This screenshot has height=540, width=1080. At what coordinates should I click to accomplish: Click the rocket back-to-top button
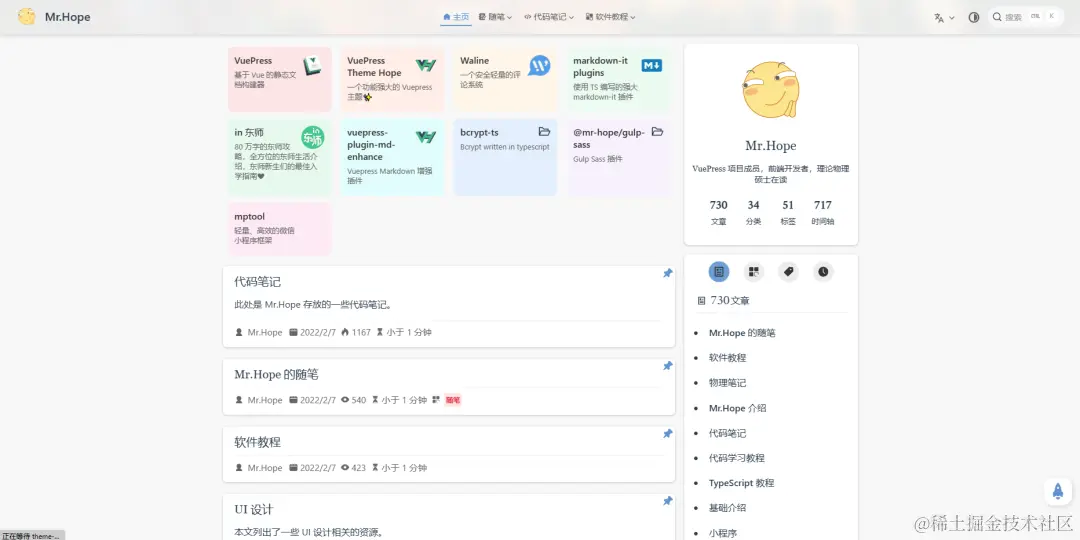click(1057, 491)
